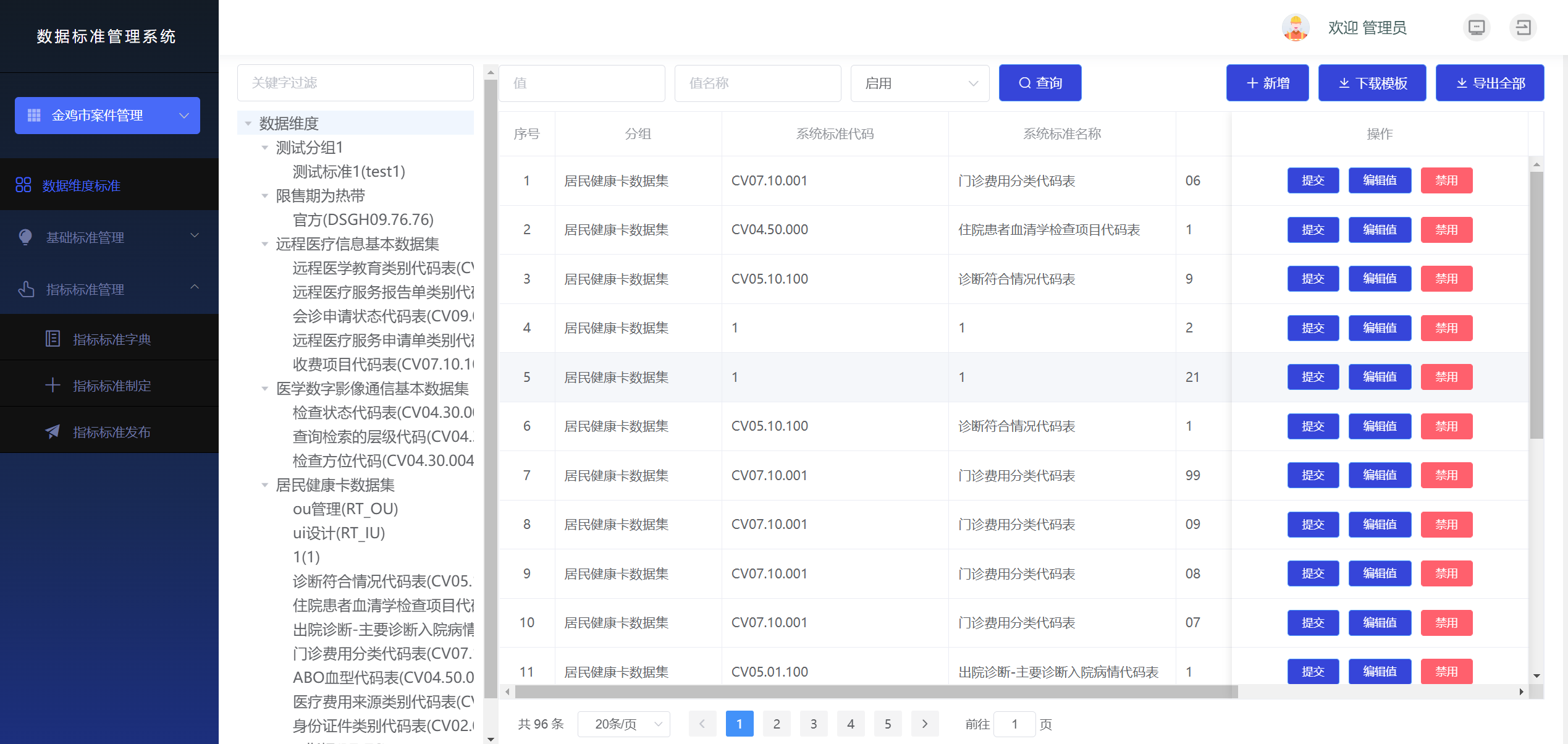Open the 启用 status dropdown

(x=919, y=83)
